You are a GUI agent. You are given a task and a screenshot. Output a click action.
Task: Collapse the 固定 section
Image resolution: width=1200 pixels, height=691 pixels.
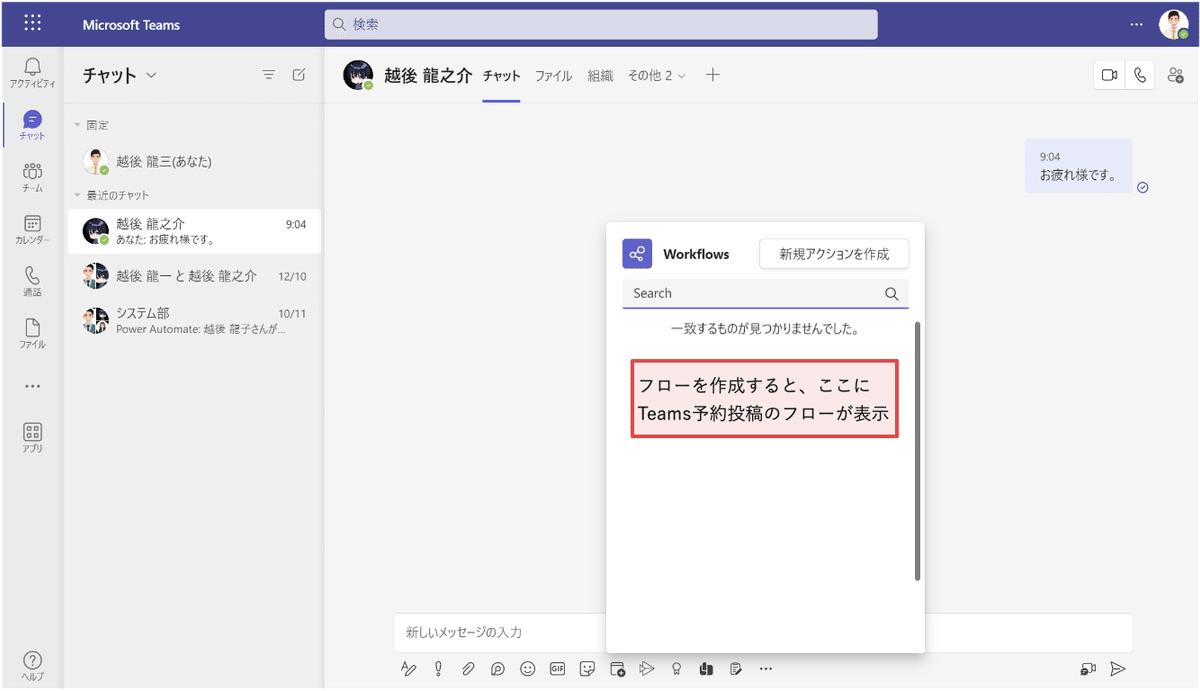point(77,125)
